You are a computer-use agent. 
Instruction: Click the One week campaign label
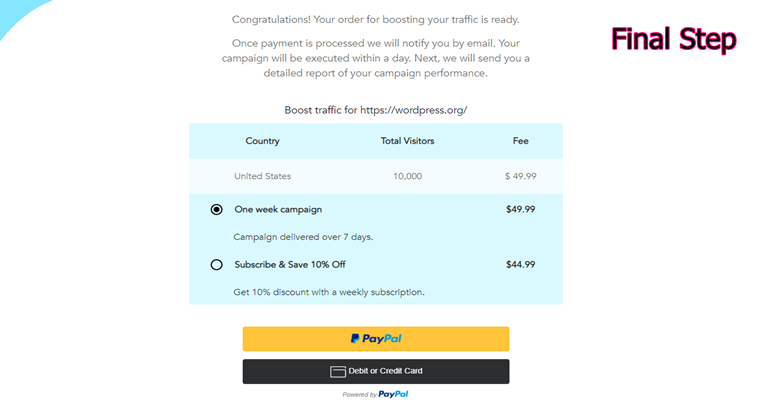tap(278, 210)
